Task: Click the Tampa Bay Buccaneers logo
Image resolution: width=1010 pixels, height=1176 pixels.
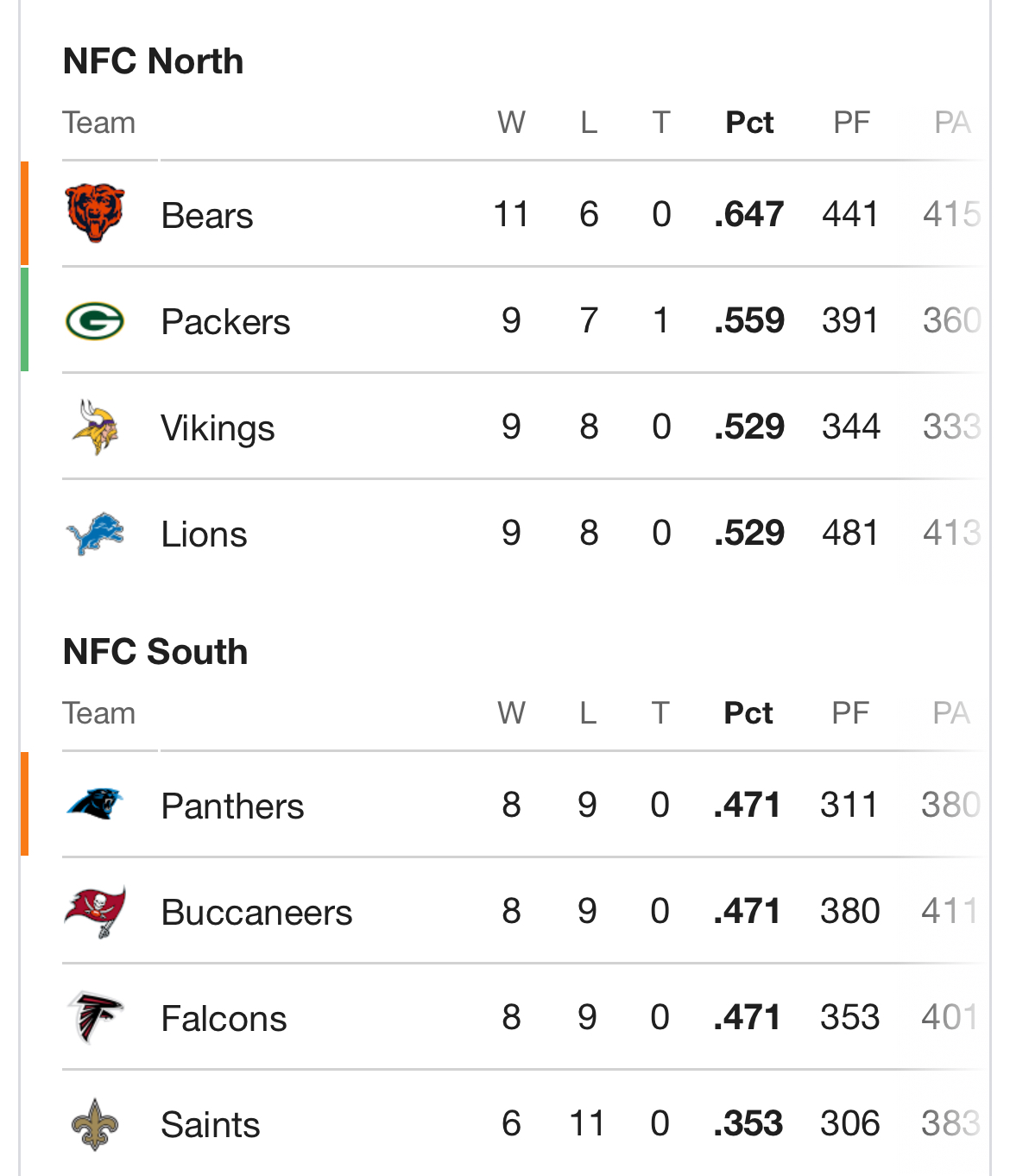Action: pyautogui.click(x=95, y=912)
